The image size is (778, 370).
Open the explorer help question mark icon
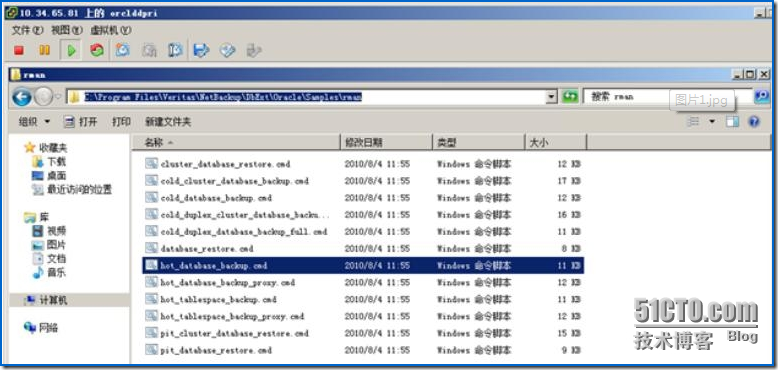(x=754, y=122)
